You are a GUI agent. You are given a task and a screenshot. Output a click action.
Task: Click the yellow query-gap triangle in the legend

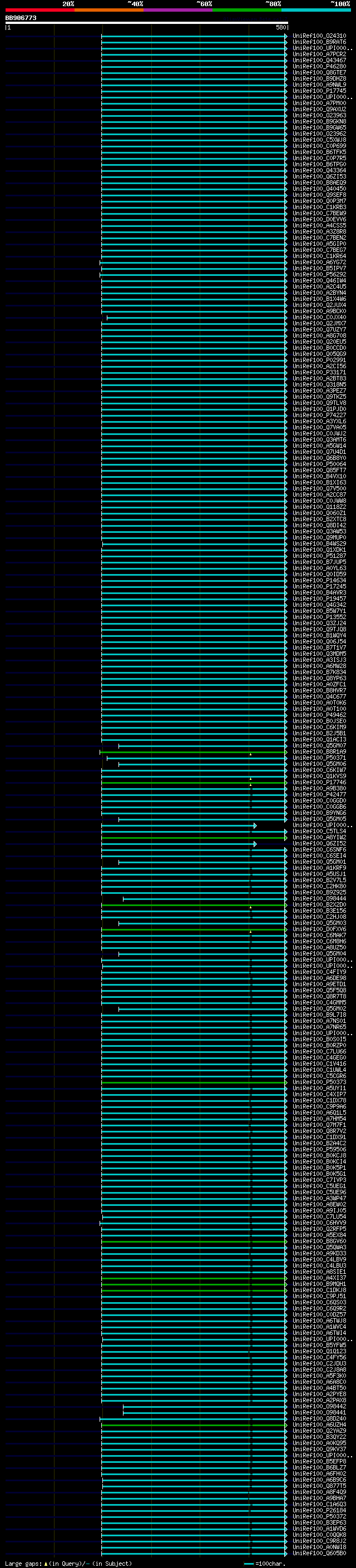click(x=46, y=1564)
